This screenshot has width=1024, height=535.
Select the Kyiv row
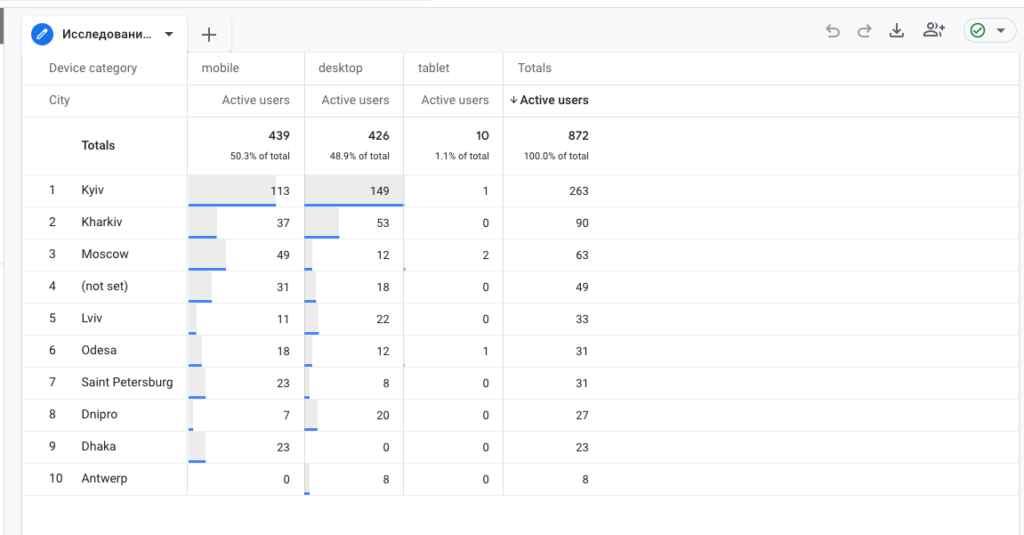[93, 190]
